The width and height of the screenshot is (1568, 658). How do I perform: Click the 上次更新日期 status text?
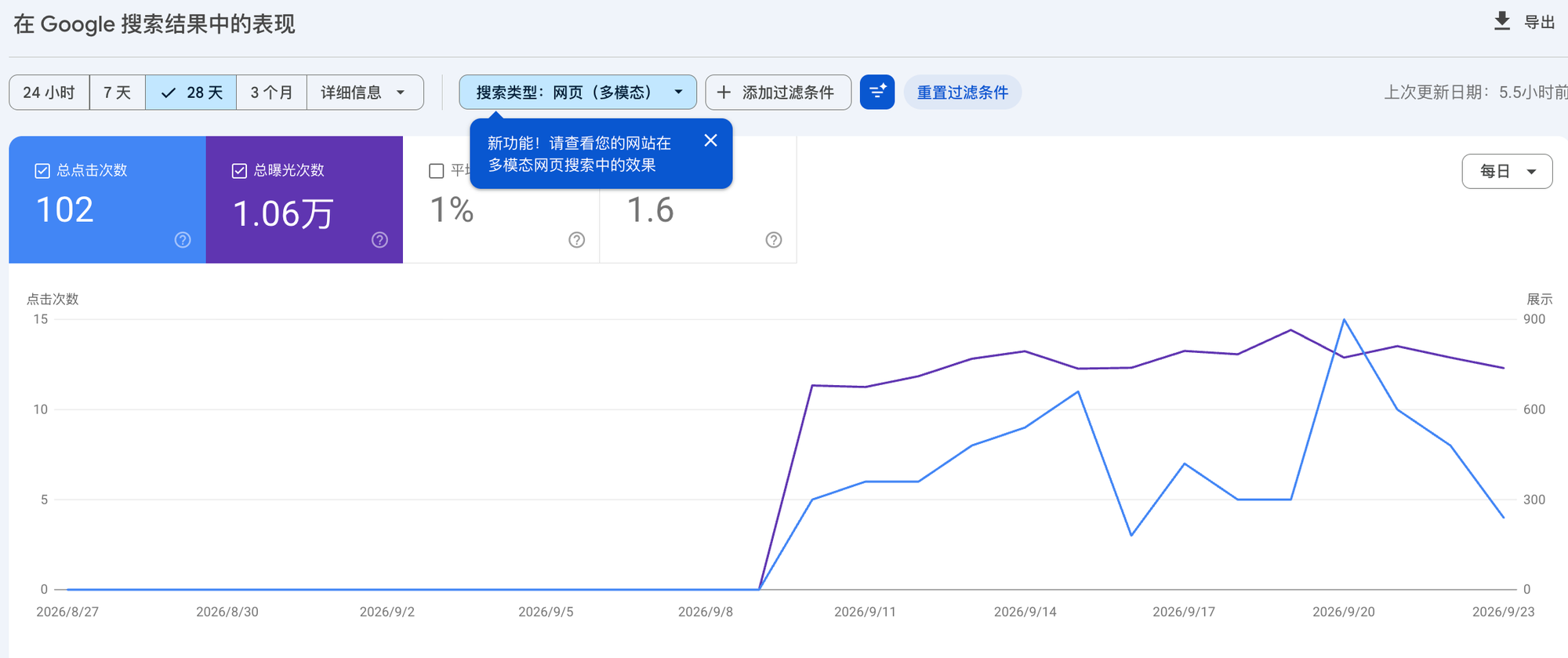[1475, 93]
